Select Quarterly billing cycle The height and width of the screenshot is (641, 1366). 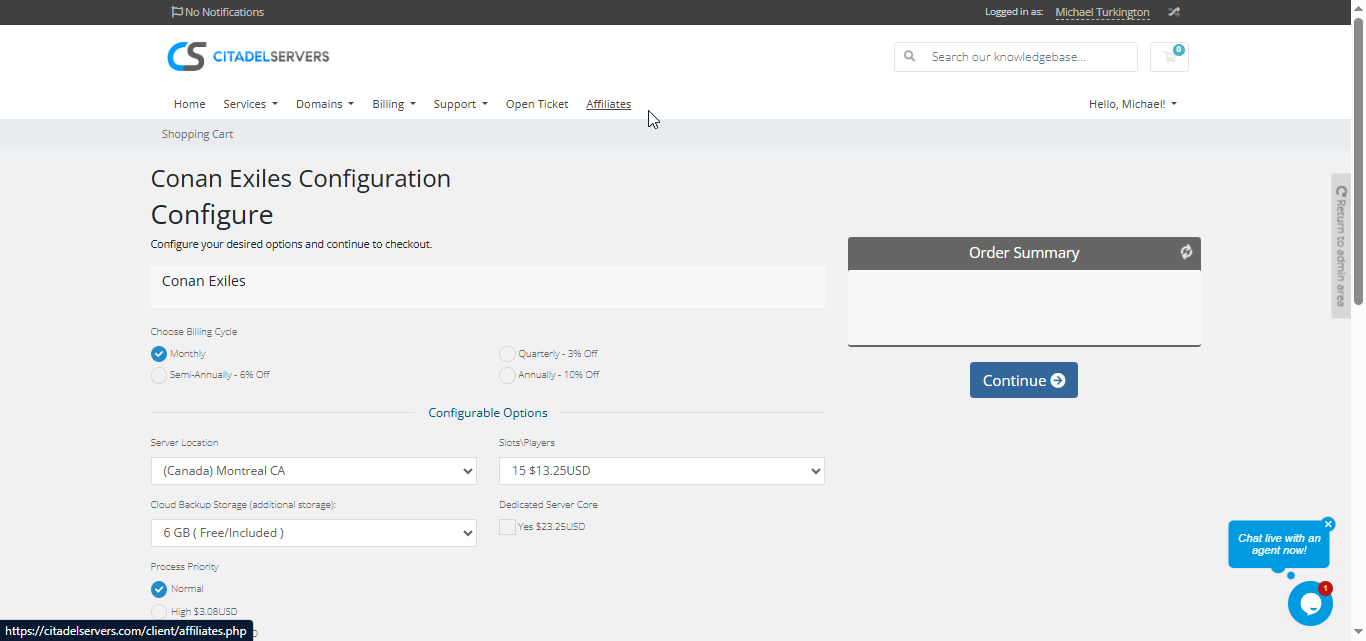[507, 354]
